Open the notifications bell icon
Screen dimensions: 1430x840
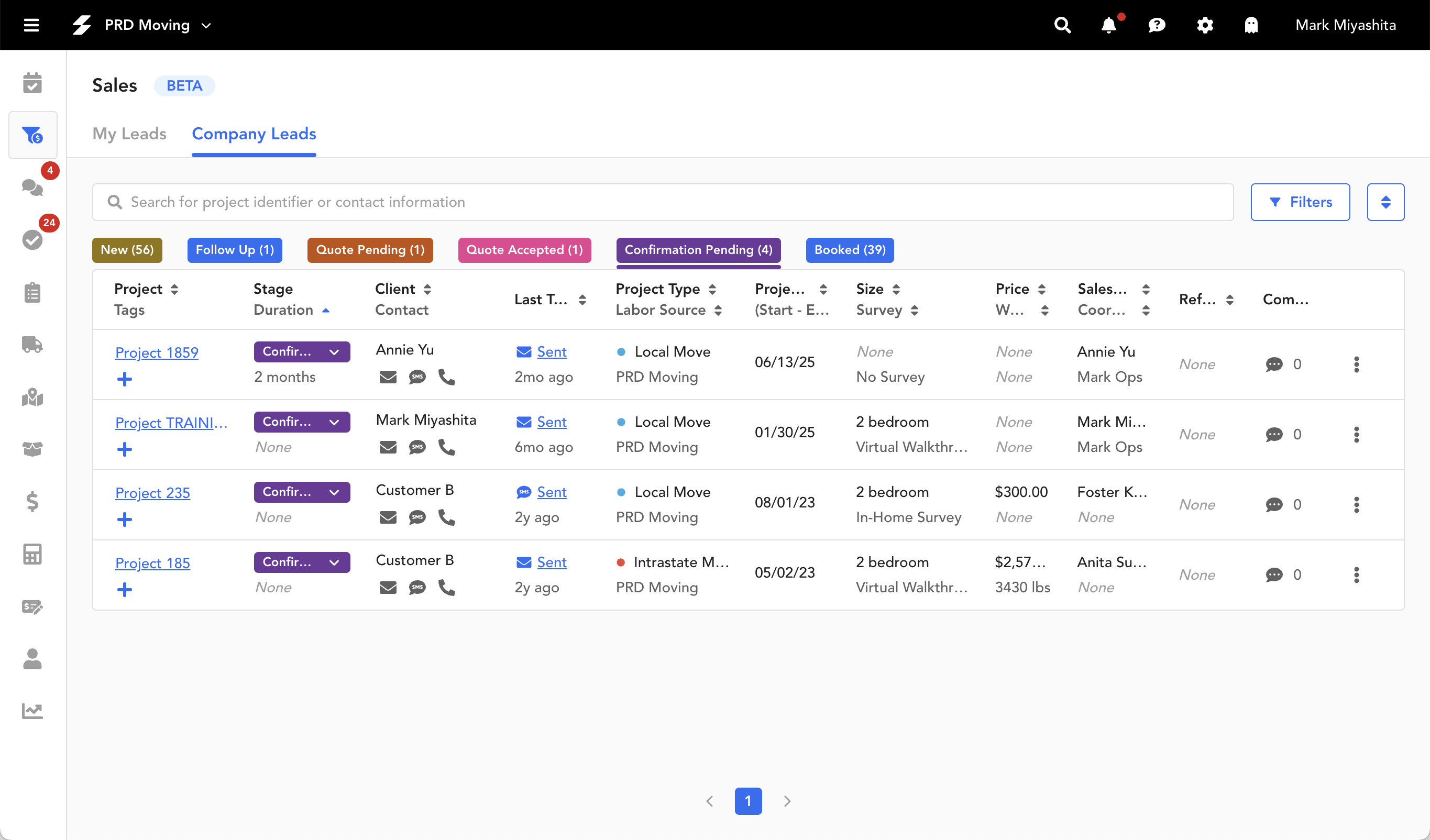click(1108, 25)
